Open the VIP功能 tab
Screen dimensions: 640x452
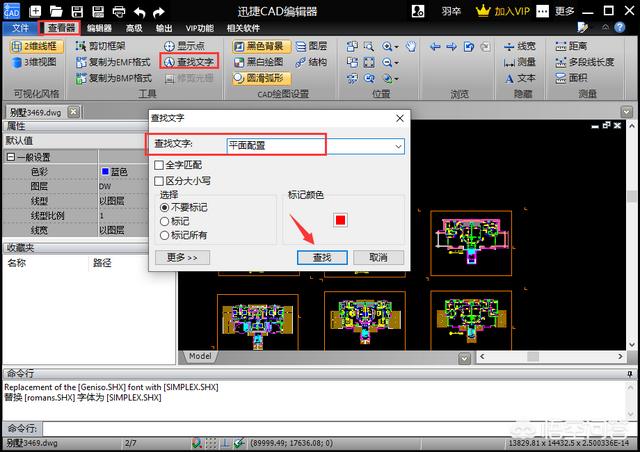point(200,28)
